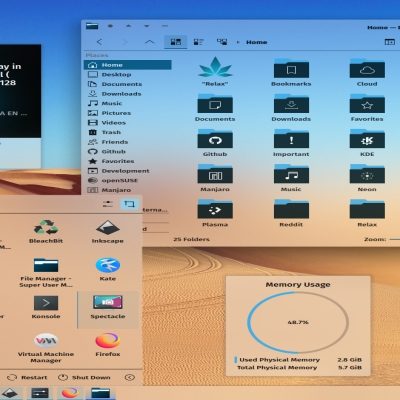Click the 25 Folders status text
This screenshot has width=400, height=400.
191,239
